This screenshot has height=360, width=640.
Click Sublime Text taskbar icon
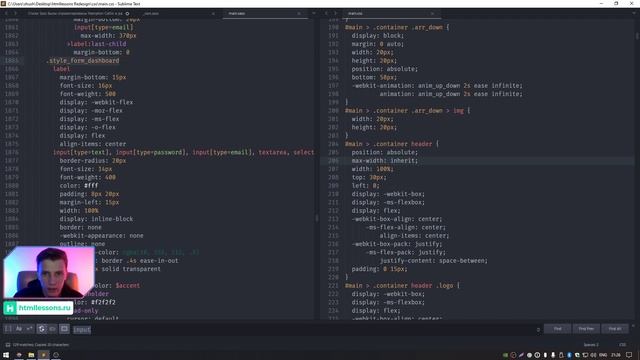tap(43, 355)
